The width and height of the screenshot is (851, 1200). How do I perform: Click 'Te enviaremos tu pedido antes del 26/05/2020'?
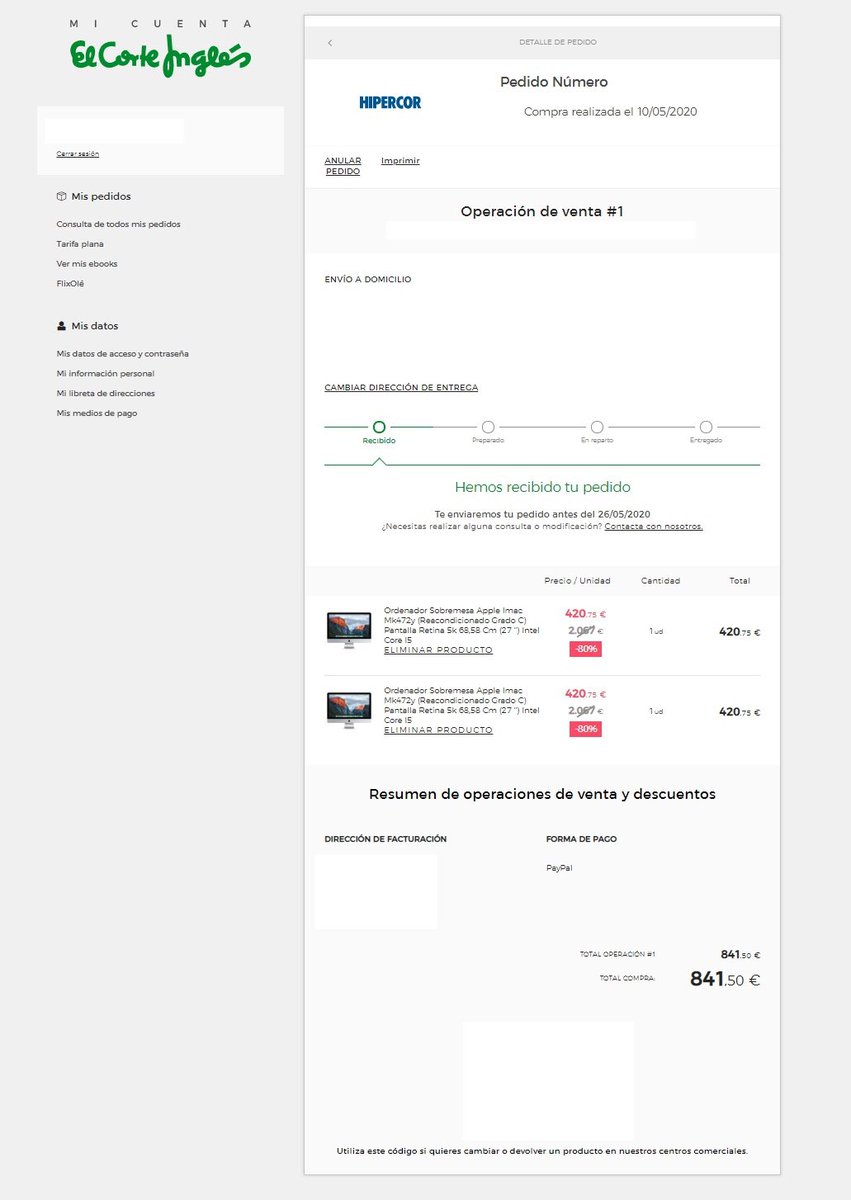542,513
